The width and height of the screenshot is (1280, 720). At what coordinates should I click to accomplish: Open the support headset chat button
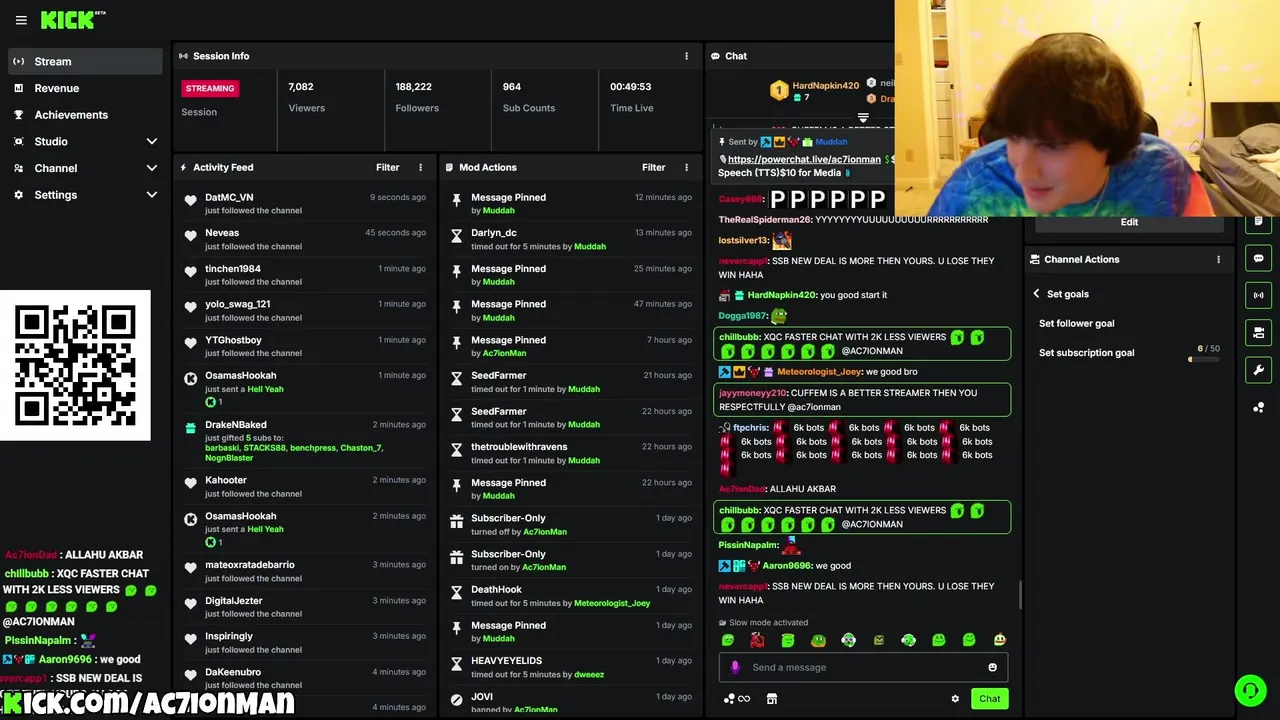[x=1250, y=690]
